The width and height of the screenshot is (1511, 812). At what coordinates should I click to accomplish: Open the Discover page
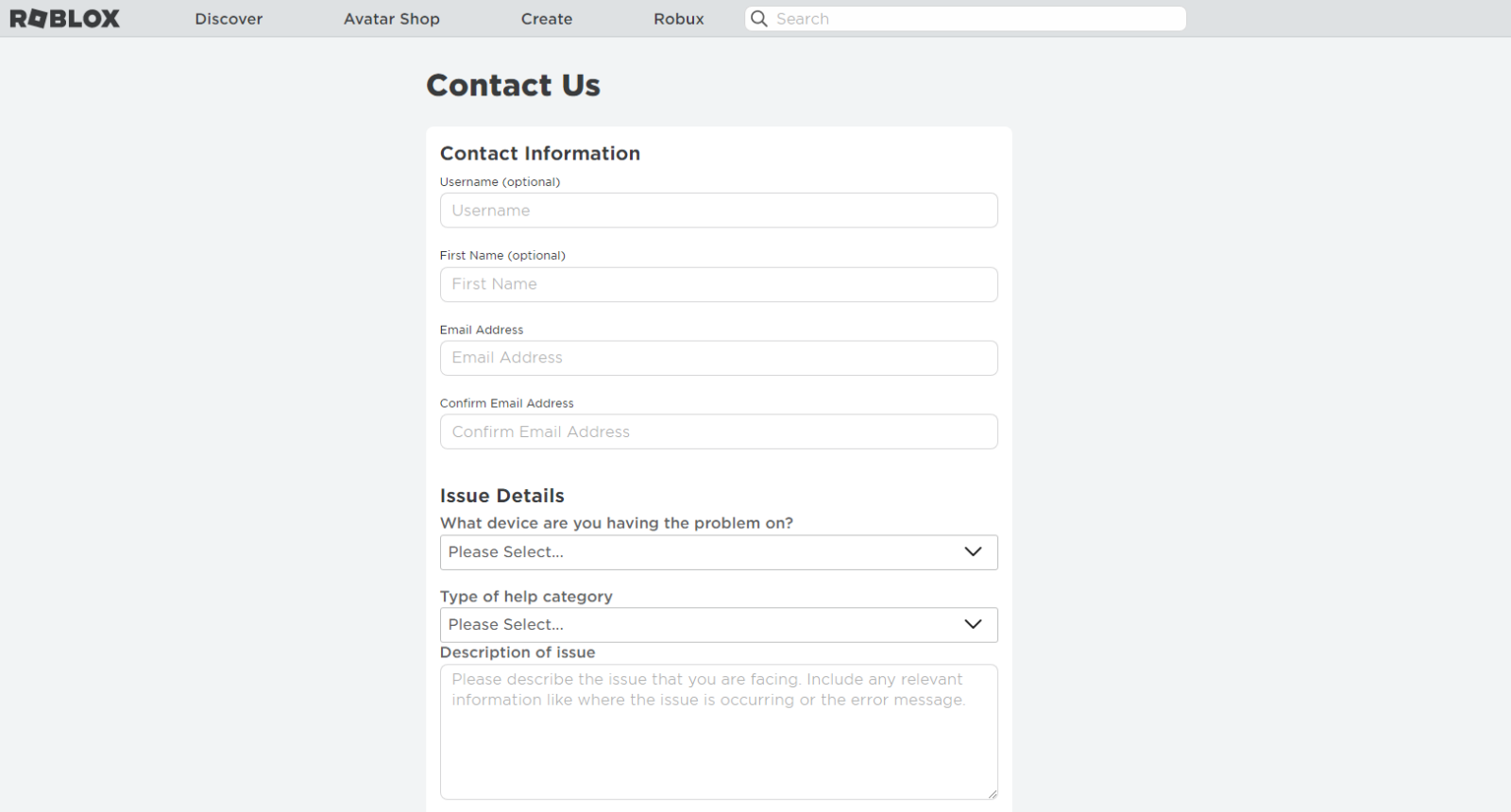point(229,19)
